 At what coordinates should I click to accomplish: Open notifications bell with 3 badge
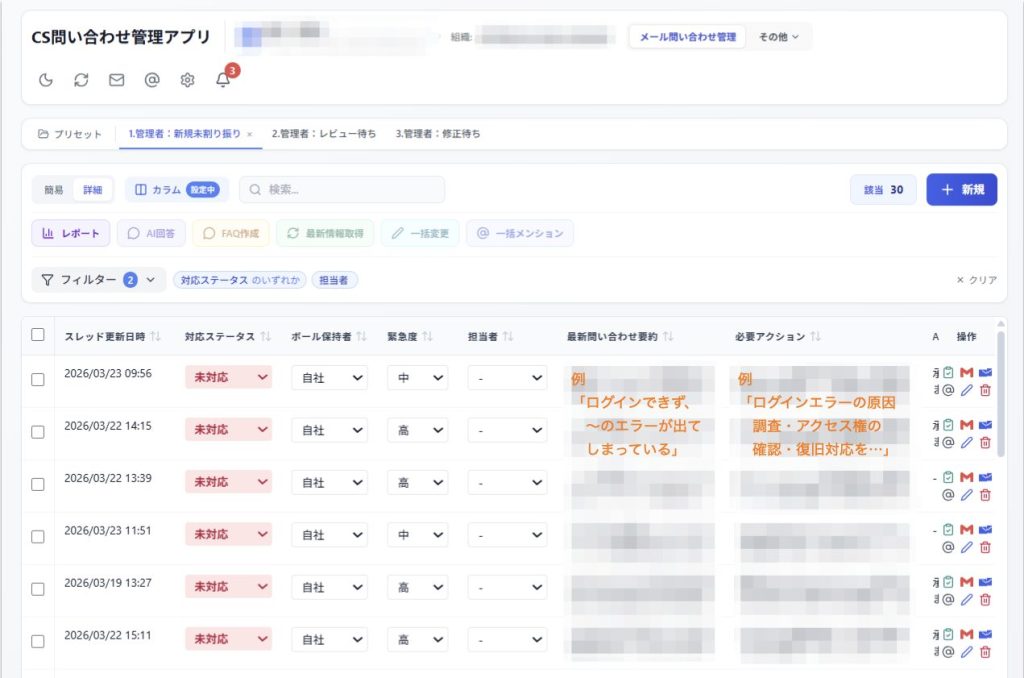224,78
